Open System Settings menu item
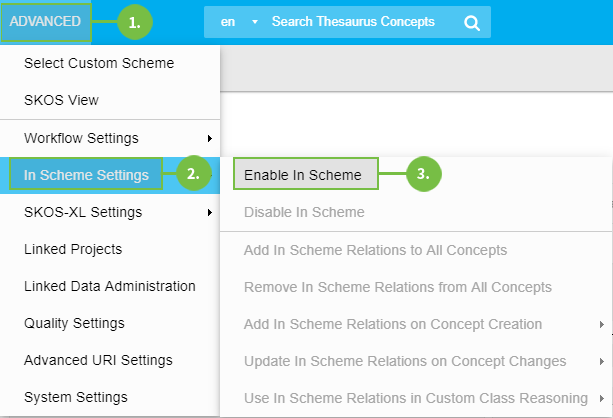This screenshot has width=613, height=418. coord(76,397)
